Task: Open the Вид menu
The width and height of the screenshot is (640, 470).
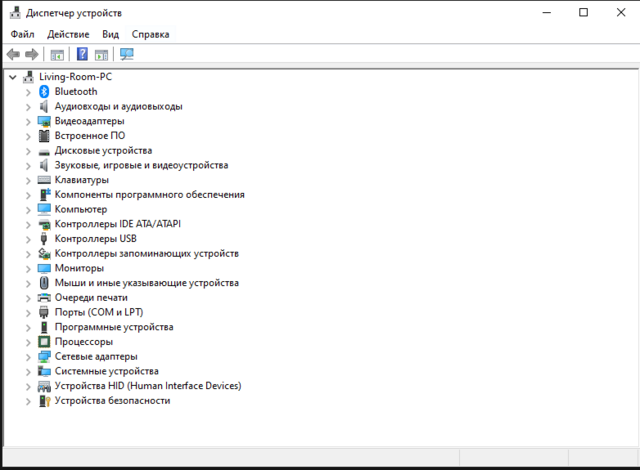Action: [x=111, y=34]
